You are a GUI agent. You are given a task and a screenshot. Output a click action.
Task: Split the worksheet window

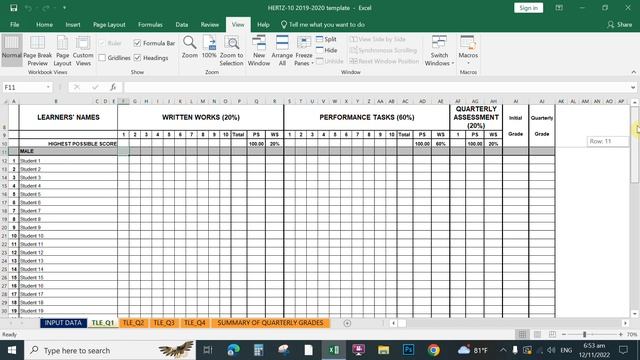(x=326, y=39)
